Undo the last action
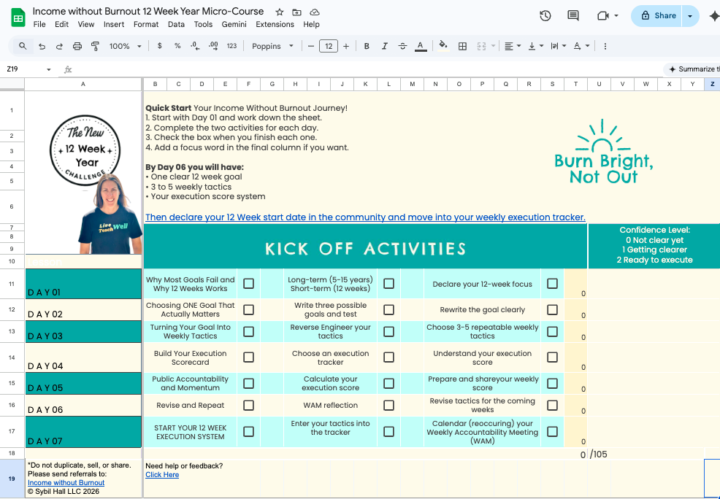Viewport: 720px width, 499px height. coord(42,46)
